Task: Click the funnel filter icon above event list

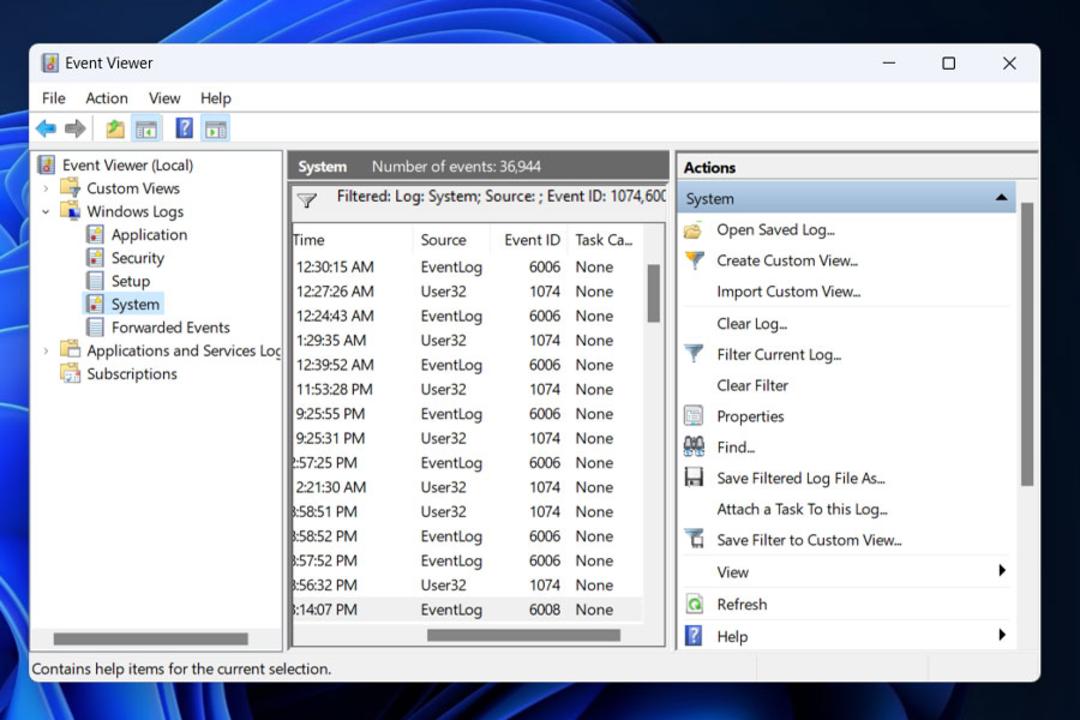Action: coord(307,200)
